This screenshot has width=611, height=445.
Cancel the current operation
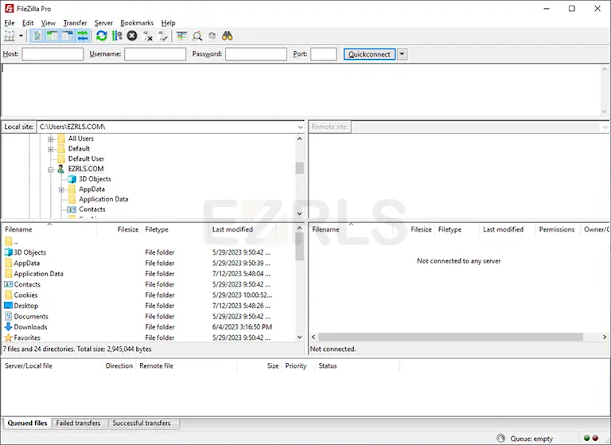point(132,36)
